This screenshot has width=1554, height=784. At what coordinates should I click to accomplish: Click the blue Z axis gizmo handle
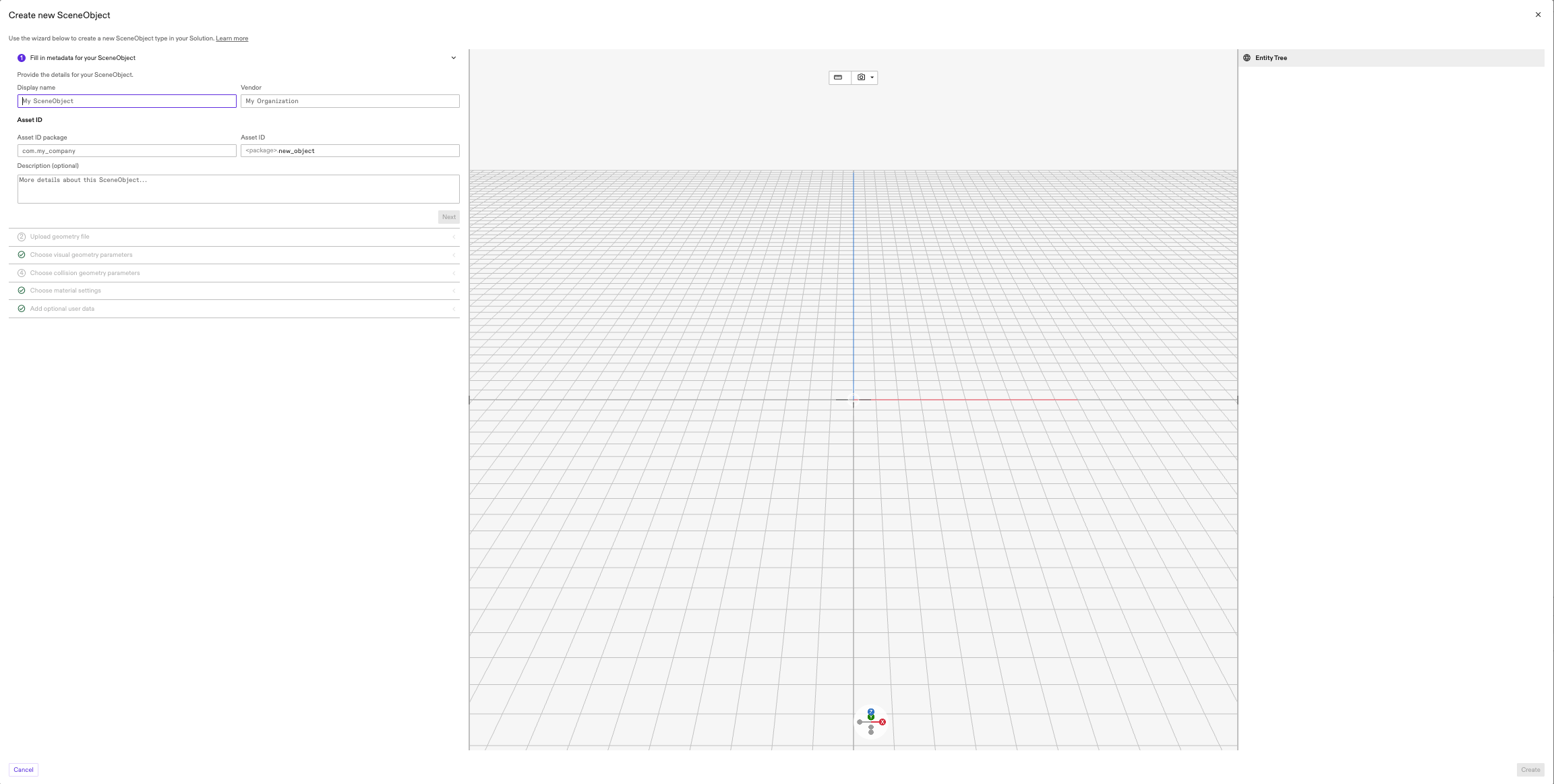(871, 711)
